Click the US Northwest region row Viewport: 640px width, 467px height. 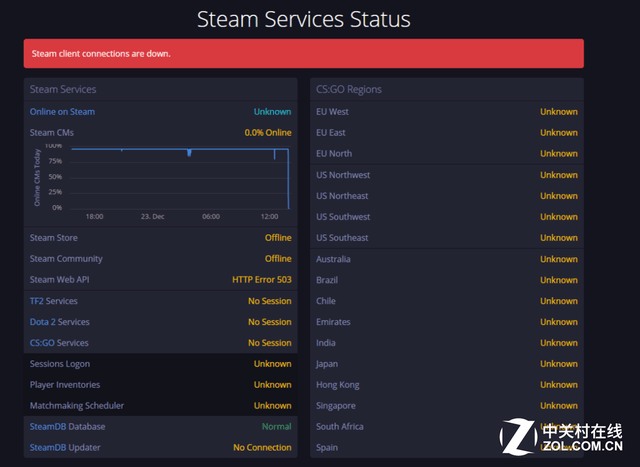447,175
